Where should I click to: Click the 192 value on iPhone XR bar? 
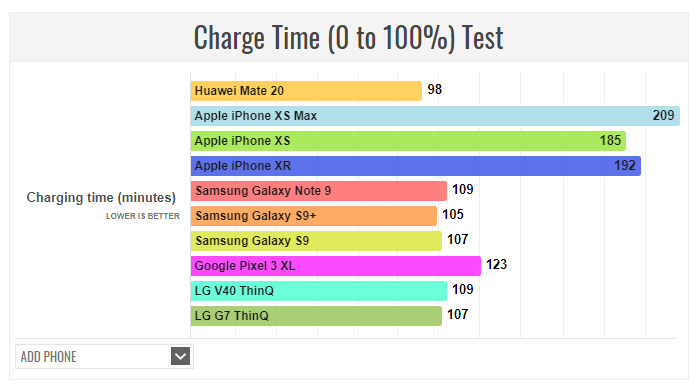(625, 166)
